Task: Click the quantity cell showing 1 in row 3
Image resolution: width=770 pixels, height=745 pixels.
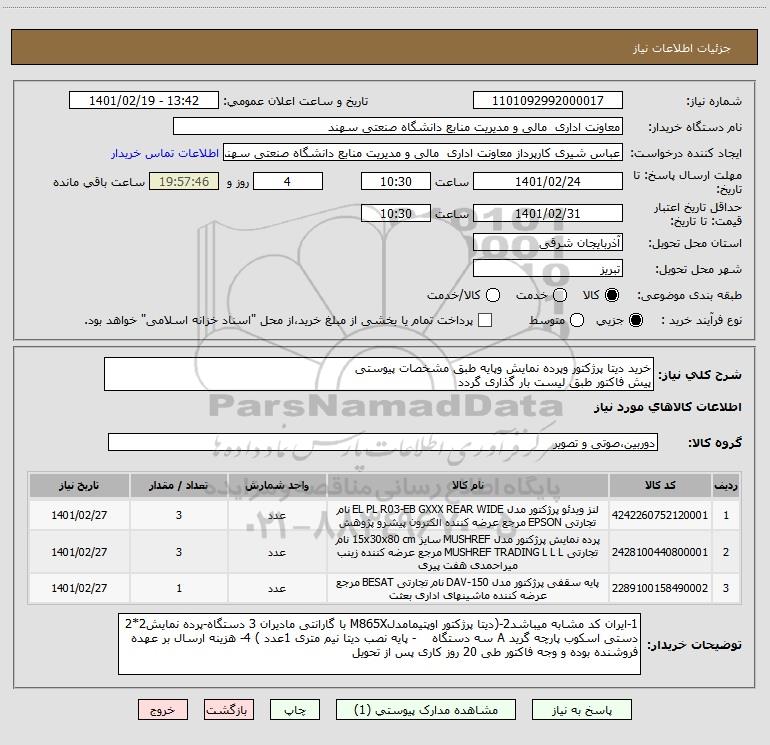Action: point(179,588)
